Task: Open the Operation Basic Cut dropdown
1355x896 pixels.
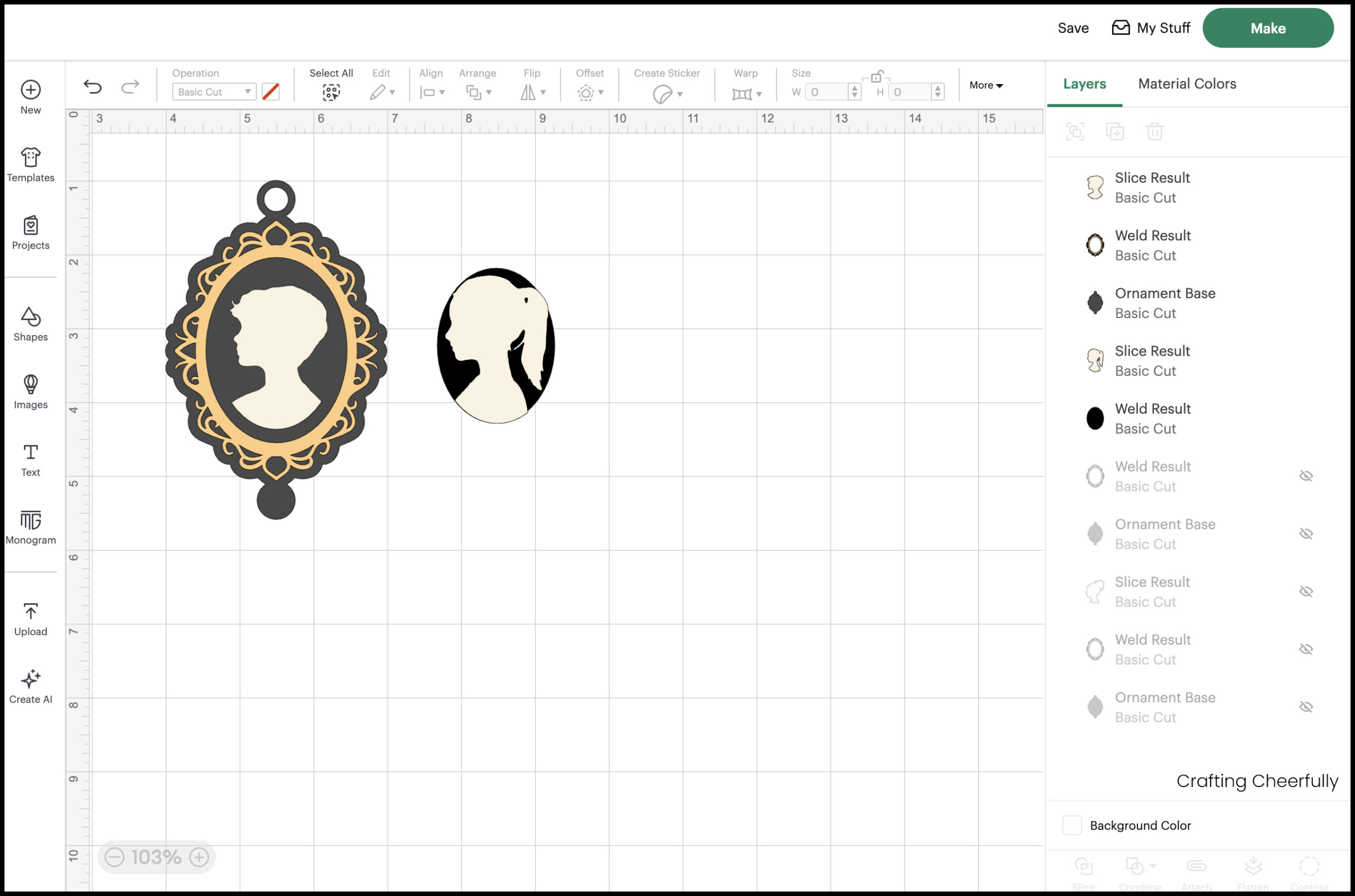Action: click(214, 92)
